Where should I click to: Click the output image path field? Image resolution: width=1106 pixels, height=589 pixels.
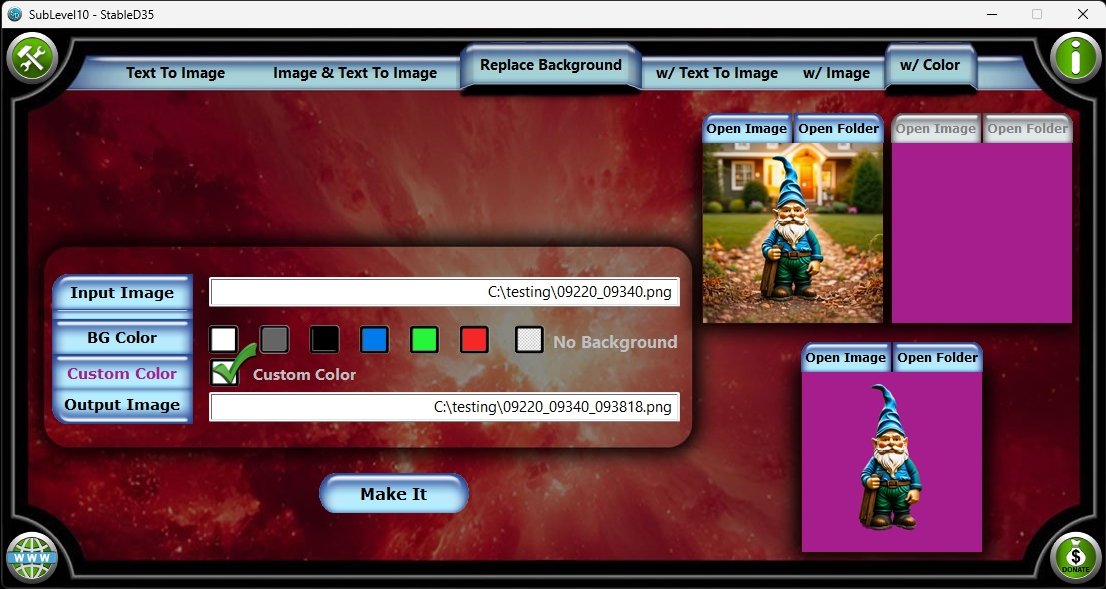(444, 407)
